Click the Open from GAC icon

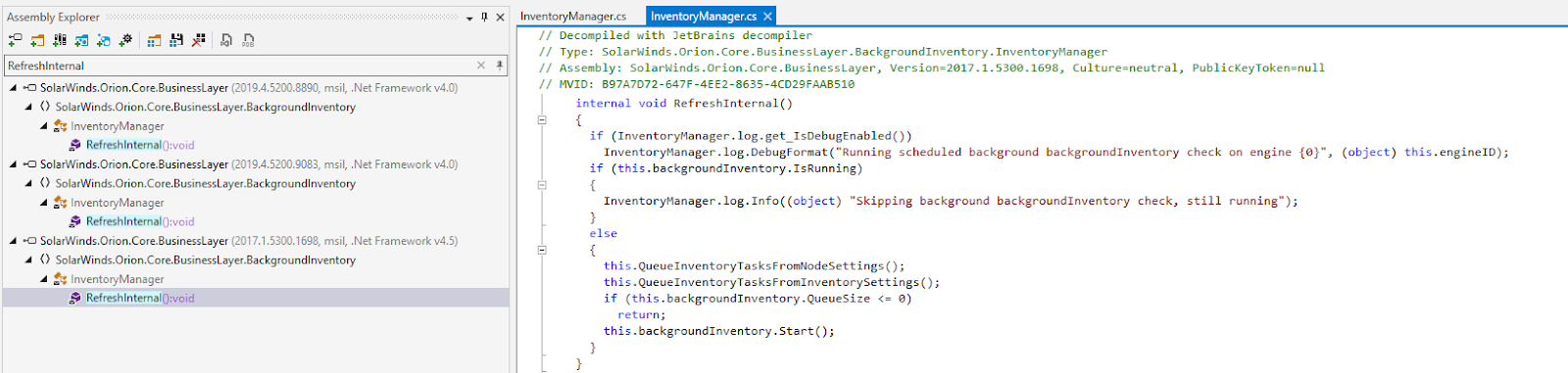point(60,40)
